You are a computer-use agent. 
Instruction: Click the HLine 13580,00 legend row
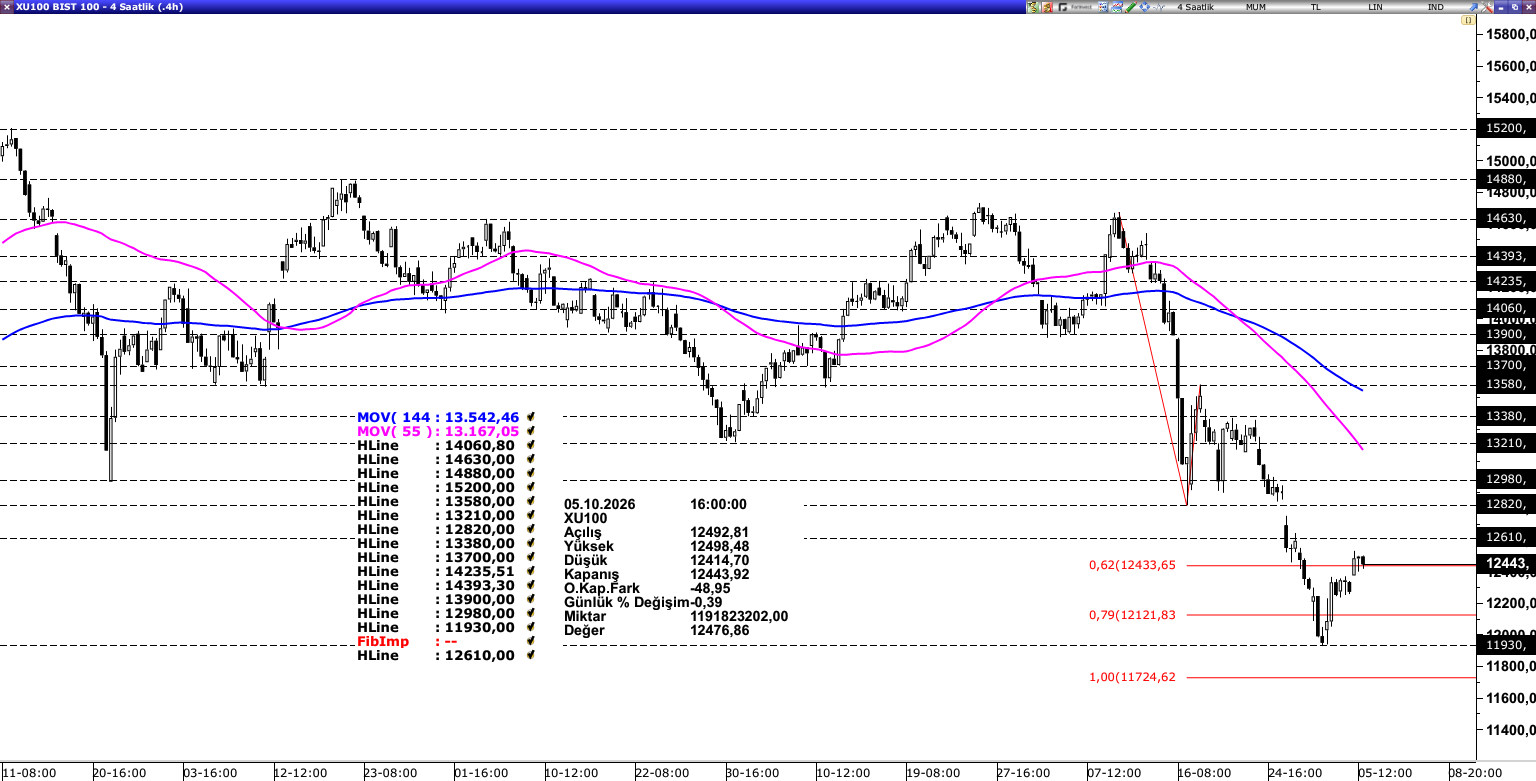[436, 501]
